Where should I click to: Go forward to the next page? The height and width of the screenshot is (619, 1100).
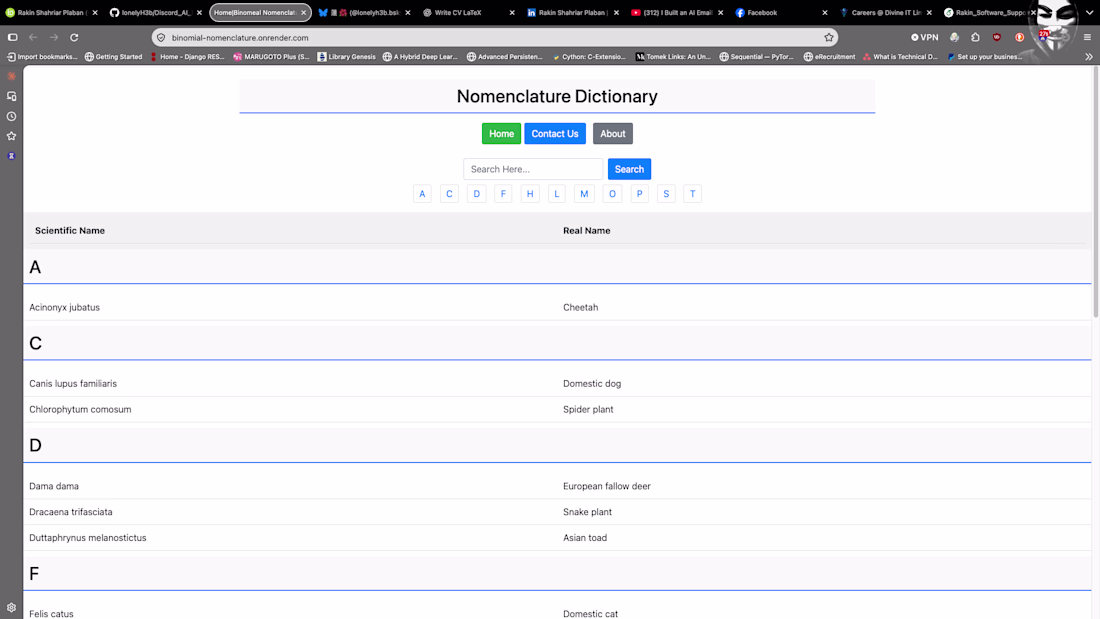pos(54,37)
